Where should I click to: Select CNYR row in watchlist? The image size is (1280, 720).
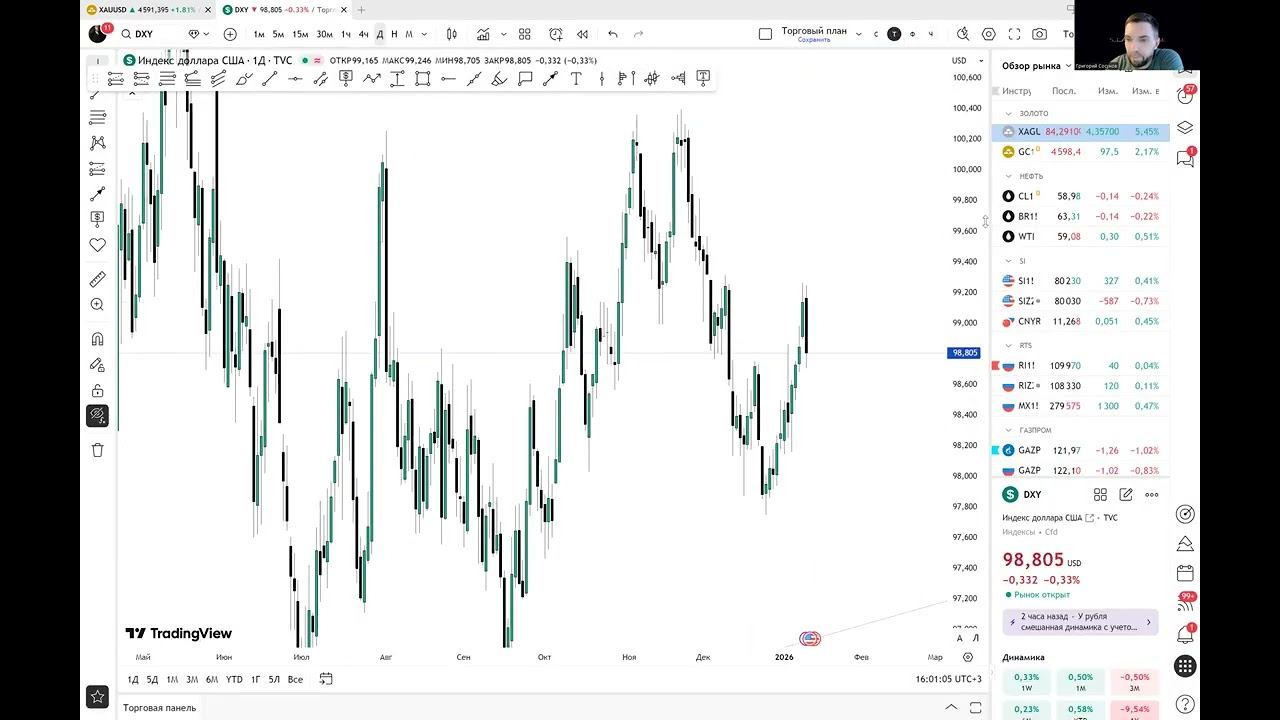click(x=1081, y=322)
